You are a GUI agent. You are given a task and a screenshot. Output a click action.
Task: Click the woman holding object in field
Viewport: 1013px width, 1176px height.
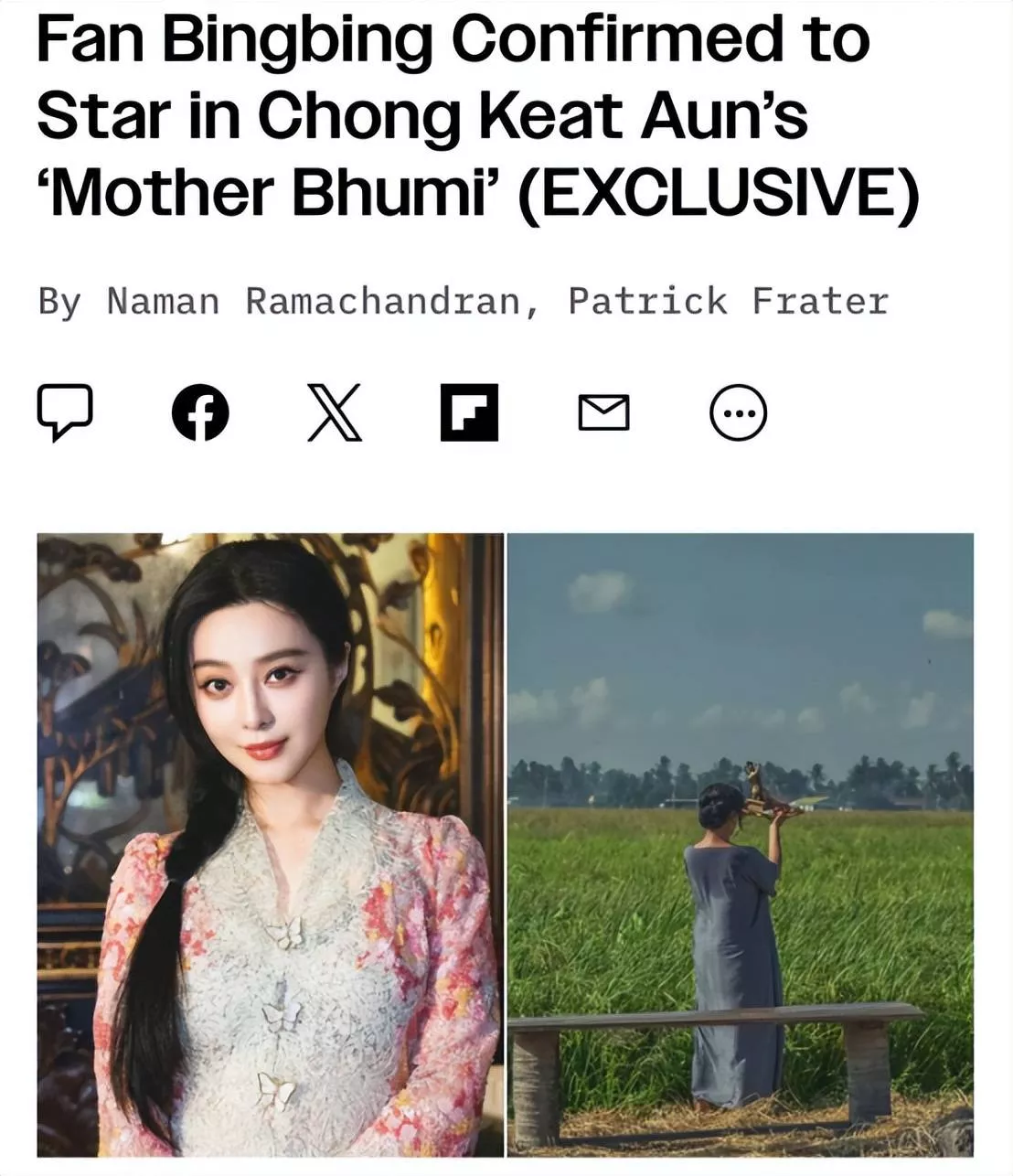(736, 933)
